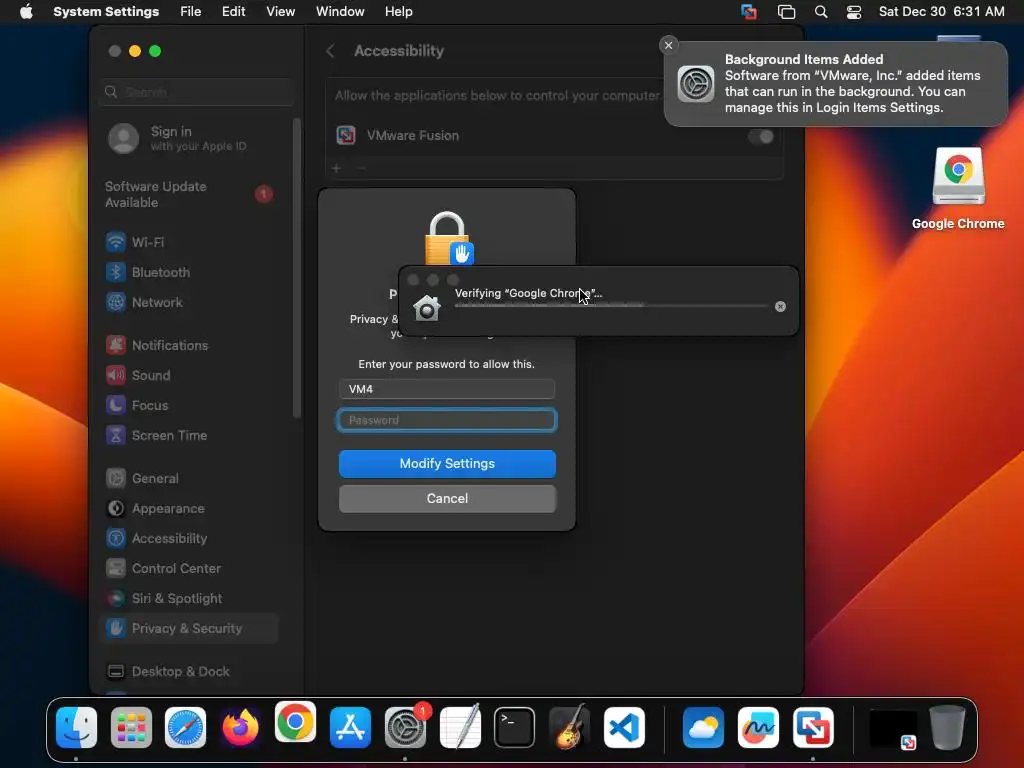1024x768 pixels.
Task: Select Screen Time in sidebar
Action: [x=189, y=436]
